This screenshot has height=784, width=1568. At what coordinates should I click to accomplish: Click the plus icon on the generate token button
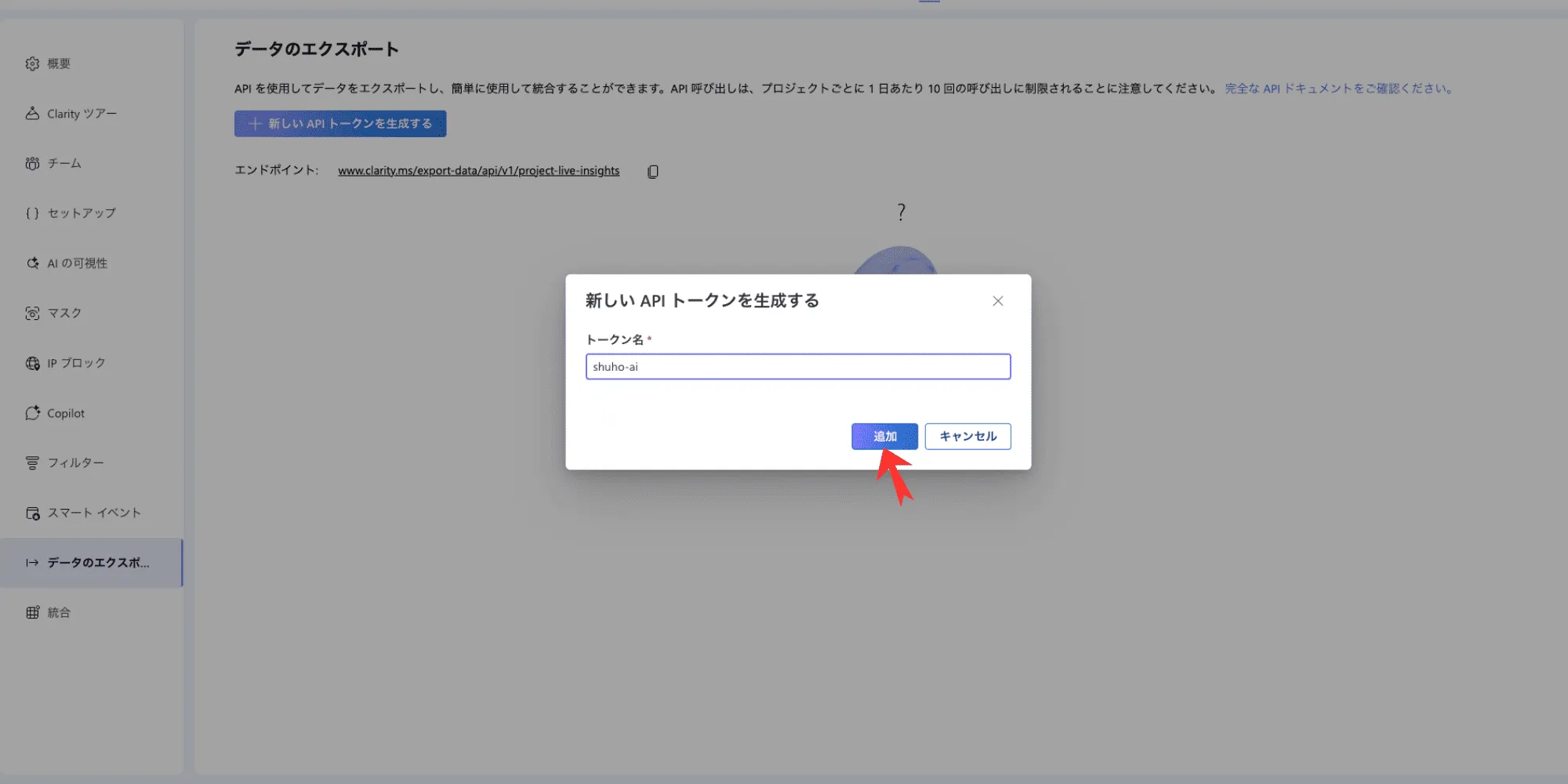coord(255,124)
